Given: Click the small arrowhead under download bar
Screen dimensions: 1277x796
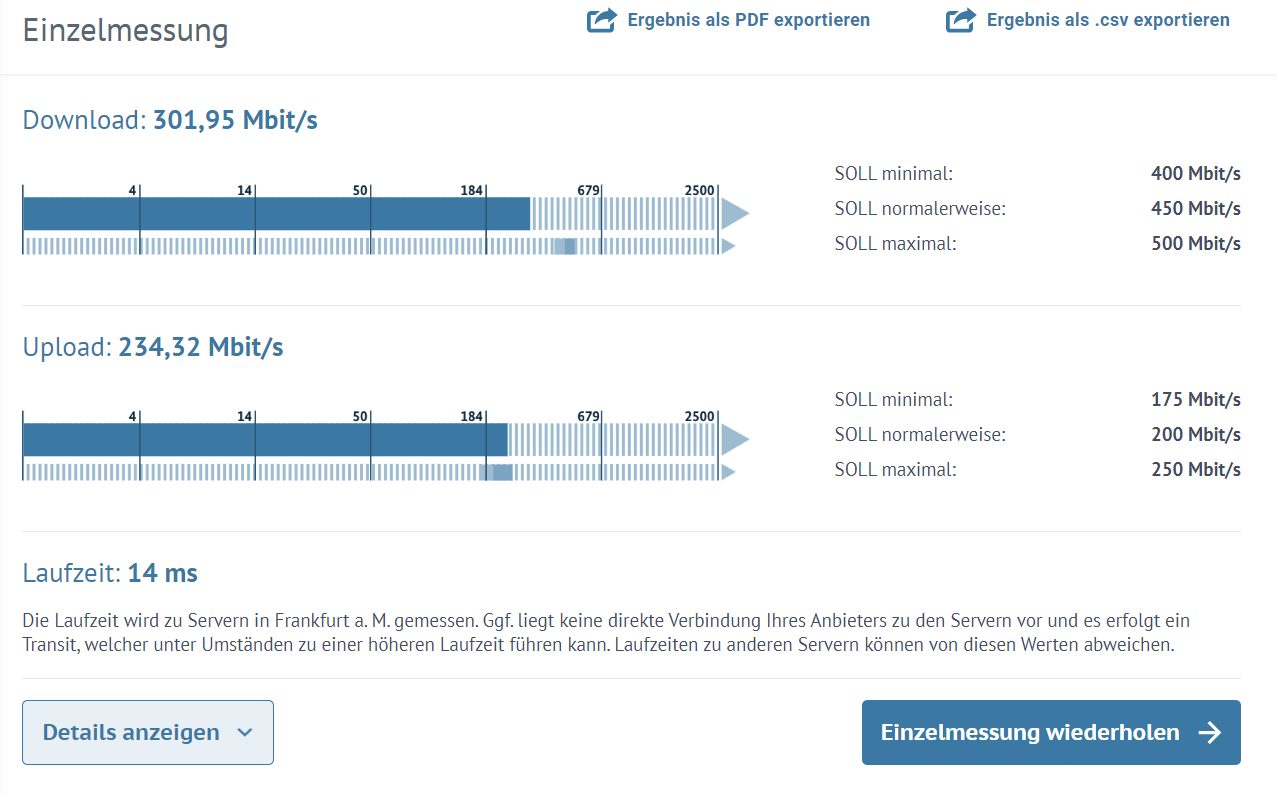Looking at the screenshot, I should (x=728, y=246).
